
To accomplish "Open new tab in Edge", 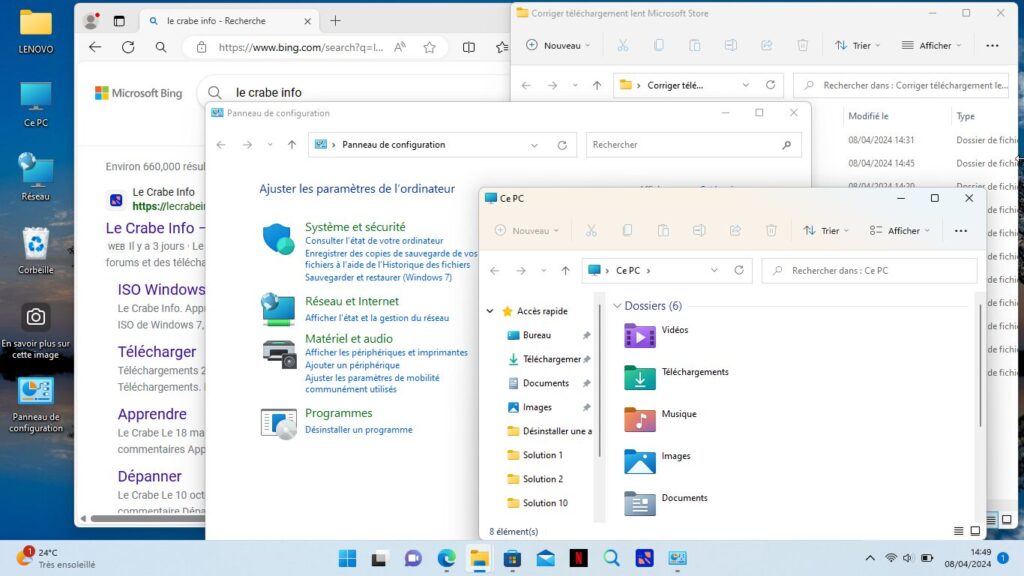I will (335, 21).
